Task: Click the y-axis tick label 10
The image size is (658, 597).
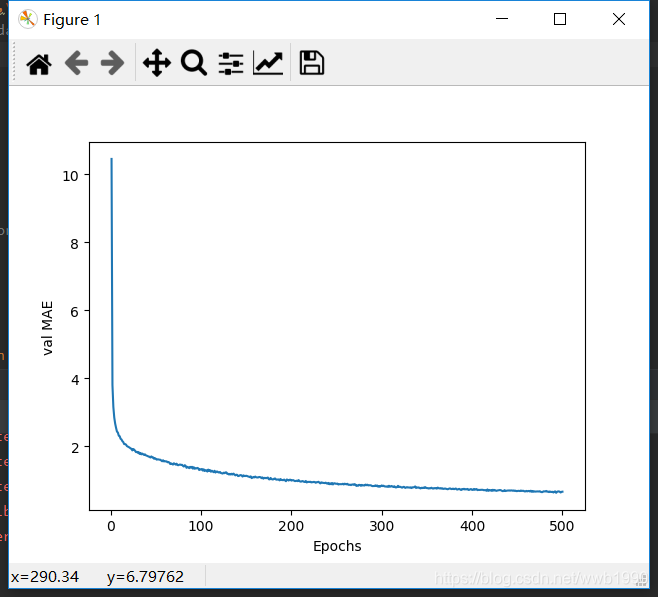Action: point(70,176)
